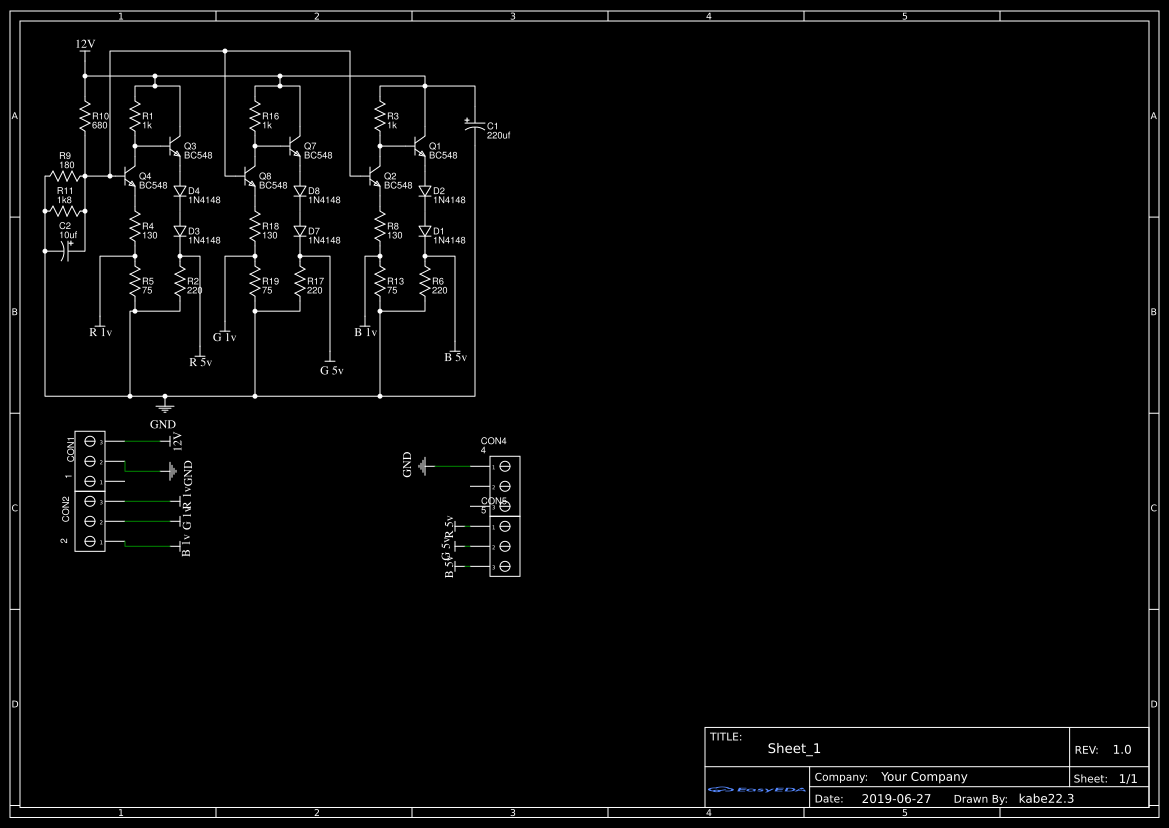Select the Date field 2019-06-27
1169x828 pixels.
898,798
